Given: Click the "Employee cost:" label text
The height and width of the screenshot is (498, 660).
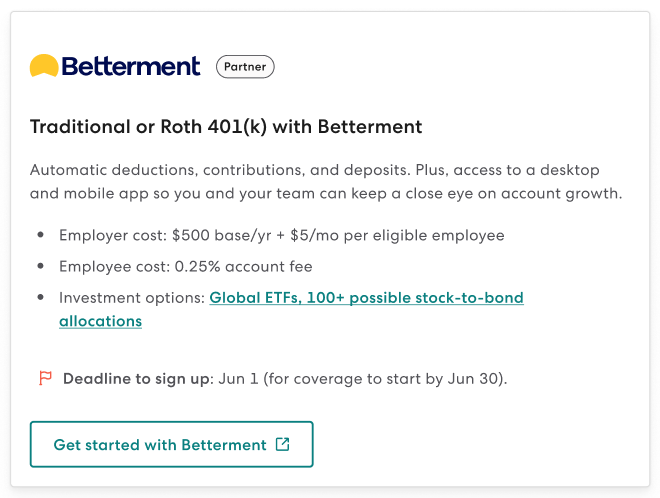Looking at the screenshot, I should pos(114,266).
